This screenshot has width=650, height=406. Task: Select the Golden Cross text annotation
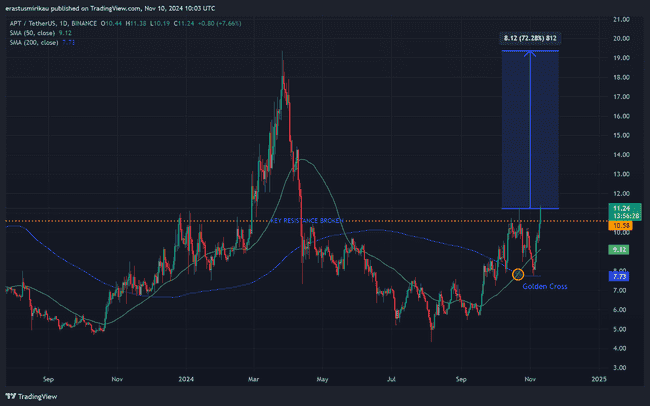[x=544, y=286]
